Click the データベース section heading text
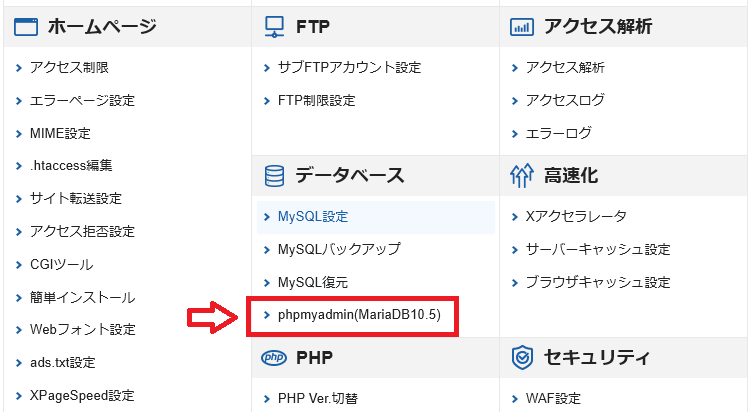748x412 pixels. point(350,175)
